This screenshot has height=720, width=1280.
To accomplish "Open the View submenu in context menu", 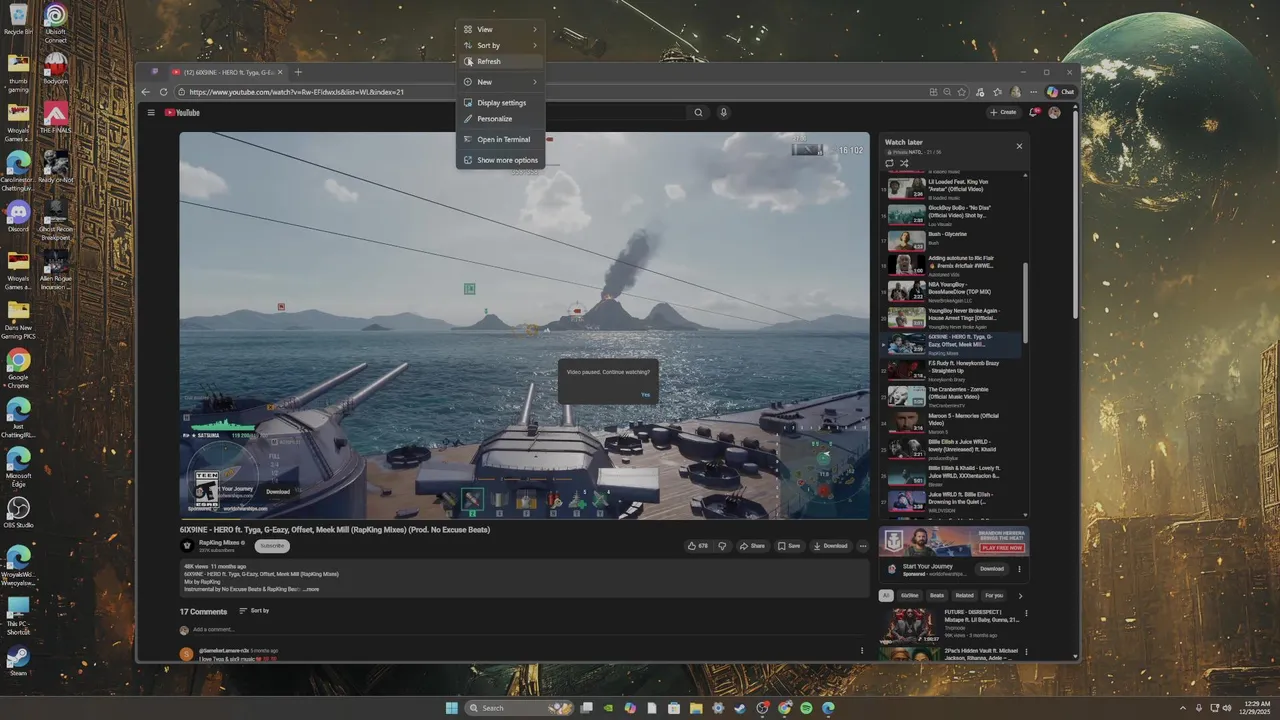I will click(500, 29).
